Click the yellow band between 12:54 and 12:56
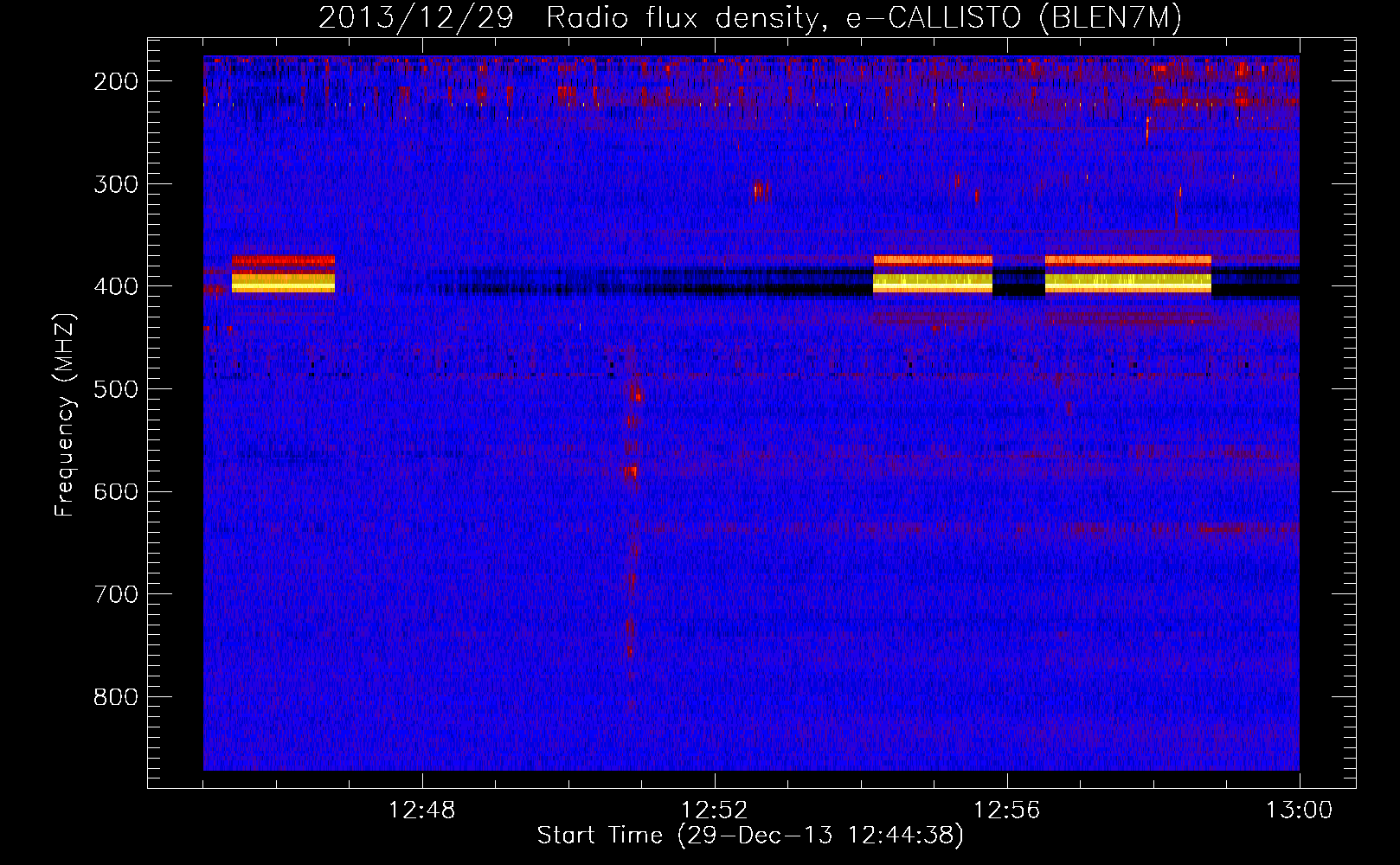Screen dimensions: 1400x865 pos(933,283)
